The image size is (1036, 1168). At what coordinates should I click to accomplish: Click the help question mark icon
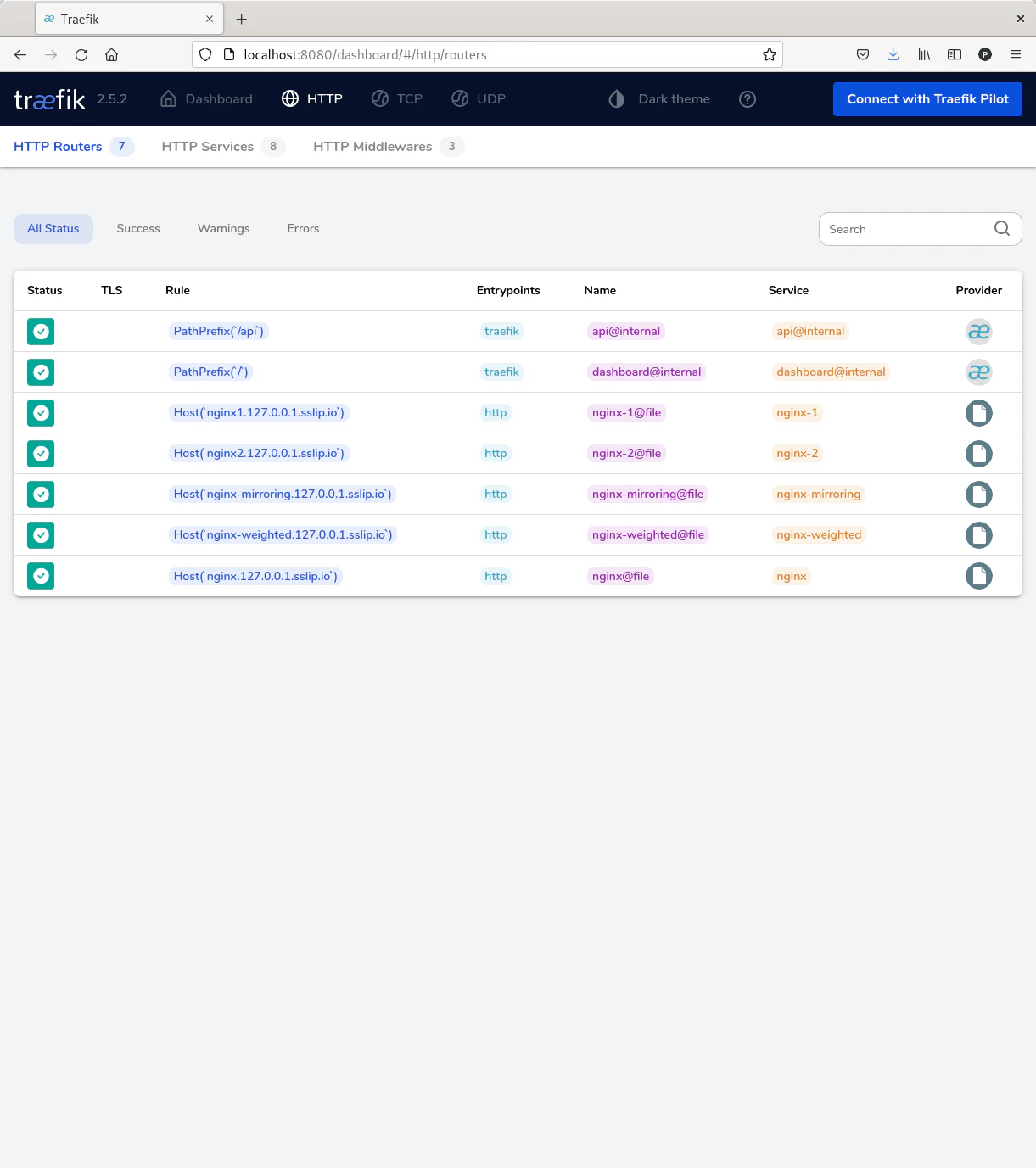click(747, 99)
